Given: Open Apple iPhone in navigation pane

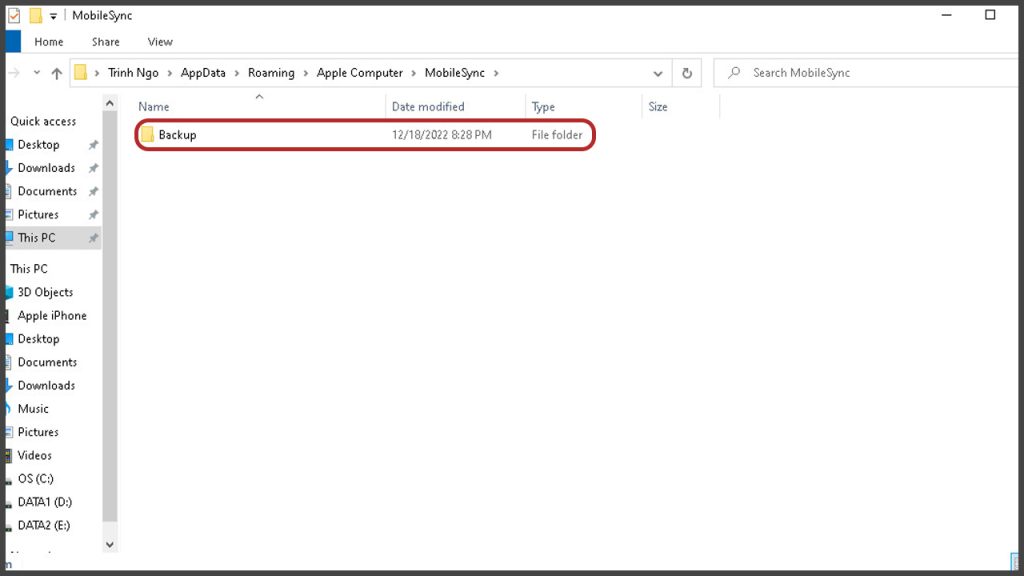Looking at the screenshot, I should (52, 315).
